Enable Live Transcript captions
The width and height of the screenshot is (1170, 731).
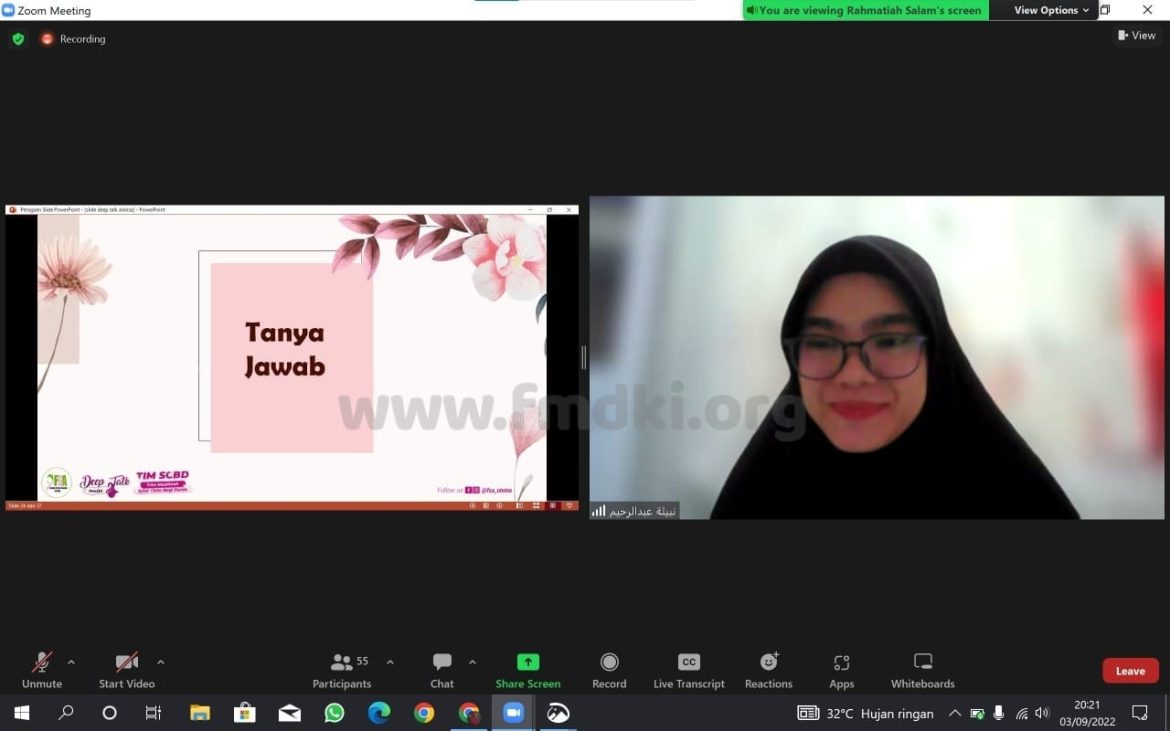[689, 670]
